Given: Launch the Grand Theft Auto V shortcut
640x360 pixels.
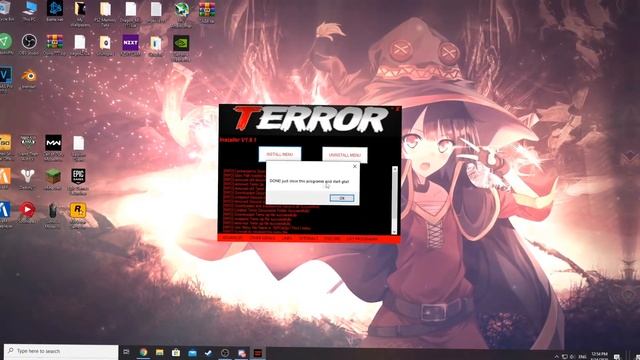Looking at the screenshot, I should click(x=29, y=147).
